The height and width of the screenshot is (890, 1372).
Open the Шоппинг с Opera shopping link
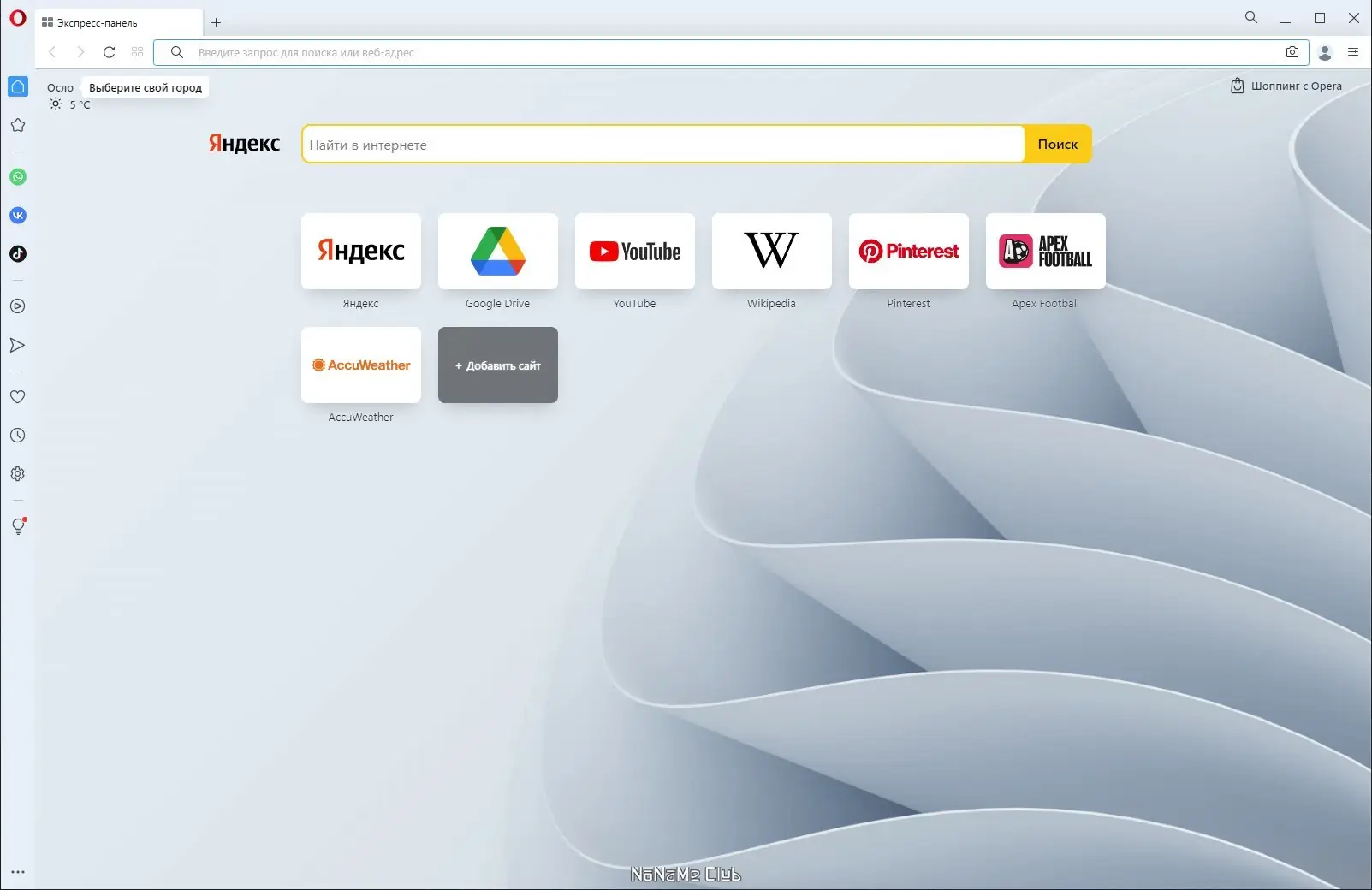1286,86
